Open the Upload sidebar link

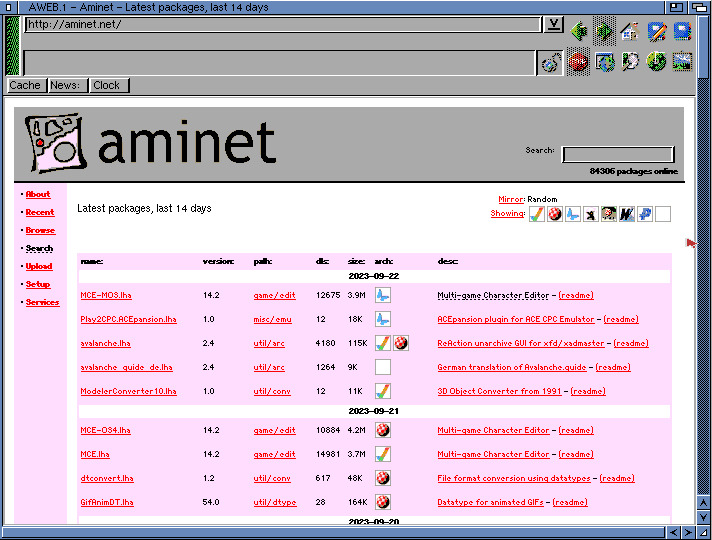click(x=39, y=267)
